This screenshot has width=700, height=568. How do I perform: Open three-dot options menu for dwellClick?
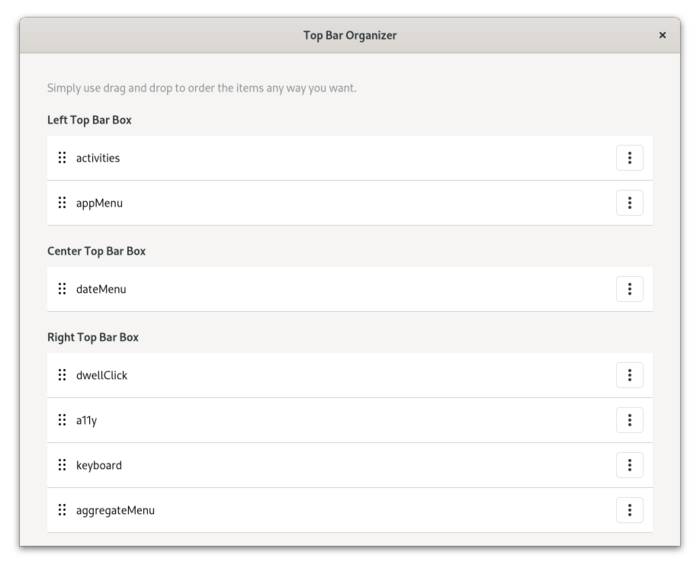pyautogui.click(x=629, y=375)
